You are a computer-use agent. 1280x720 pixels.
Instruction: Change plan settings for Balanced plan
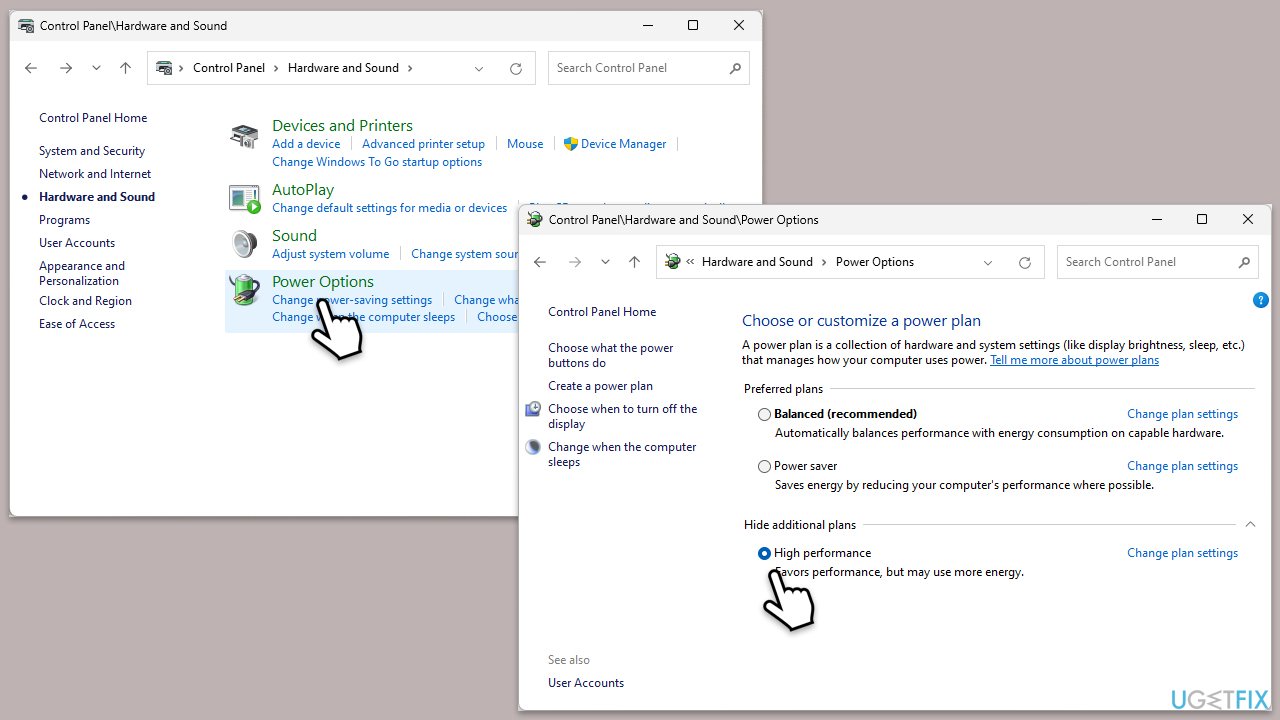click(x=1182, y=414)
